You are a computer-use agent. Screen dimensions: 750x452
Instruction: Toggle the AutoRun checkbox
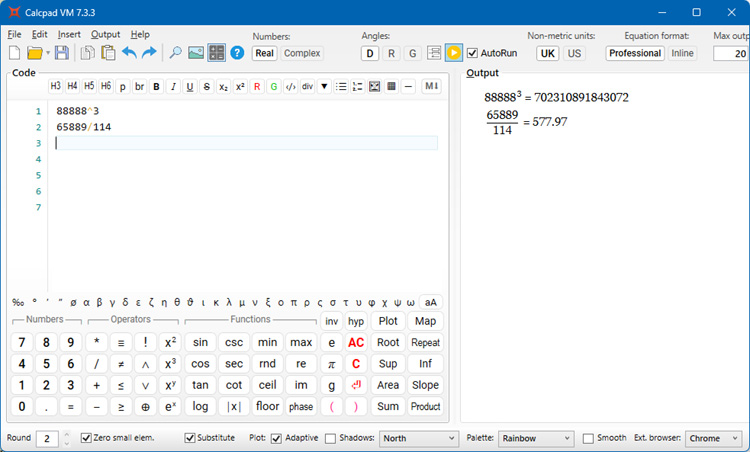coord(472,53)
